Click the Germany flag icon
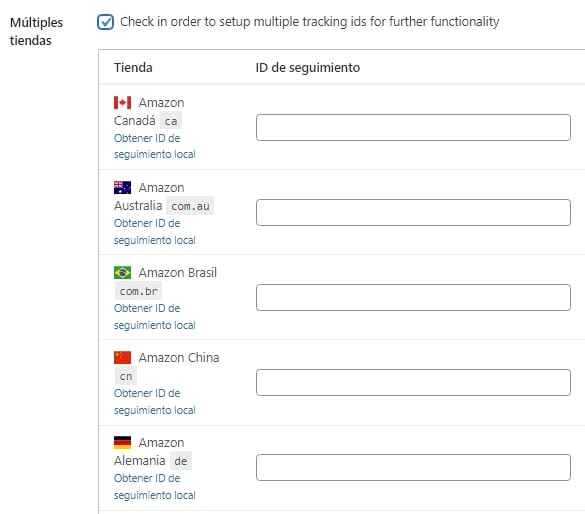Screen dimensions: 585x514 coord(122,442)
